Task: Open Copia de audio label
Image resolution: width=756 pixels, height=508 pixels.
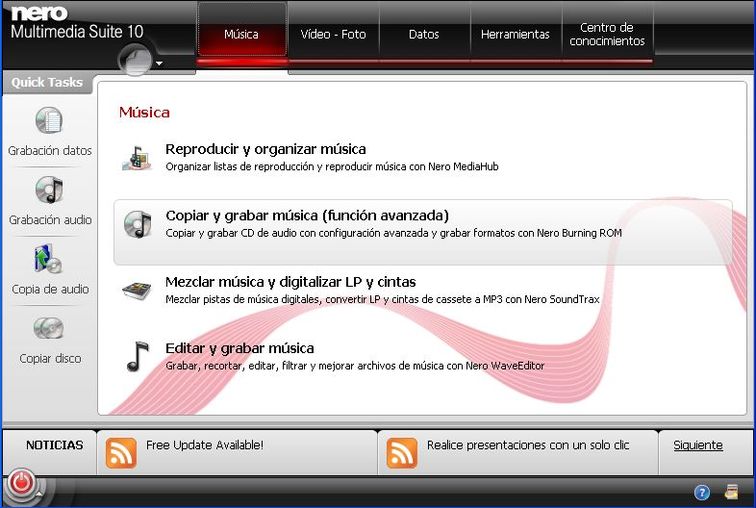Action: coord(50,289)
